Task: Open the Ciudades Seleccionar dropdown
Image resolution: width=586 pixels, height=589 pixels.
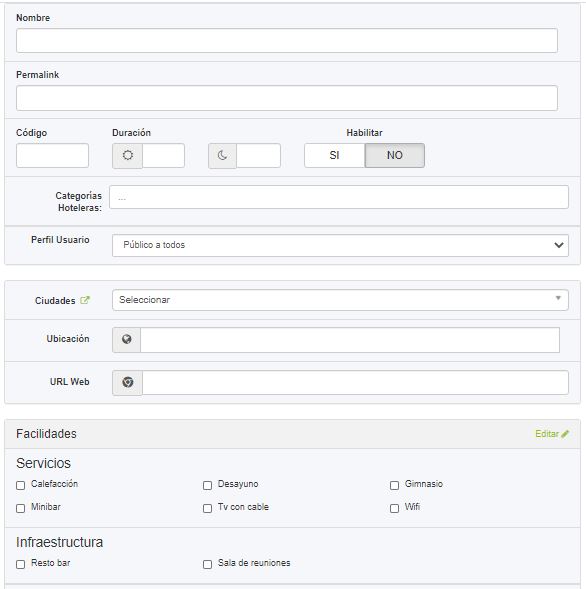Action: [x=340, y=300]
